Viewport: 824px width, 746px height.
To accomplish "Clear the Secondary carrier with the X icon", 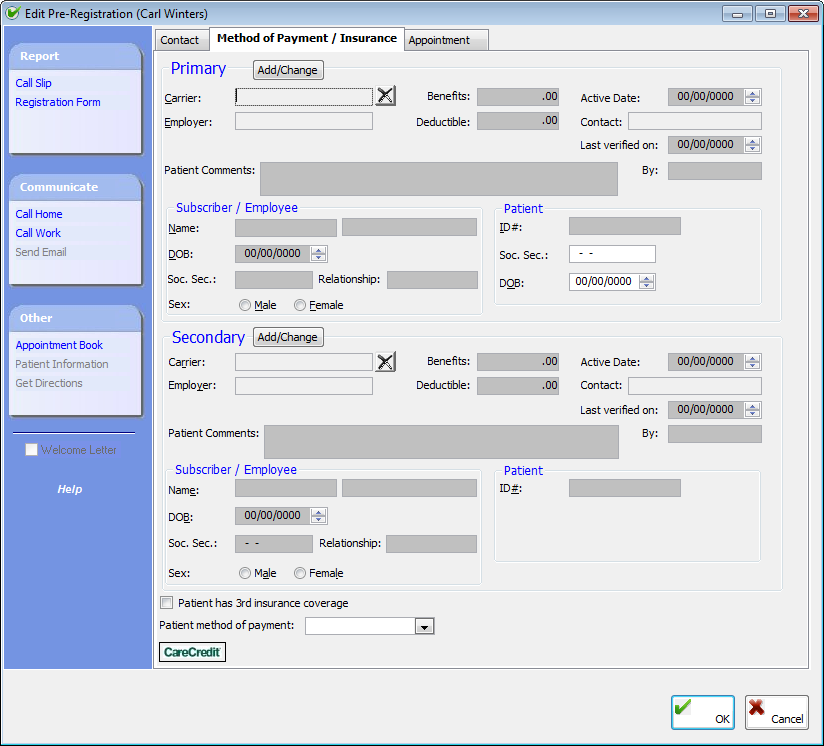I will [386, 362].
